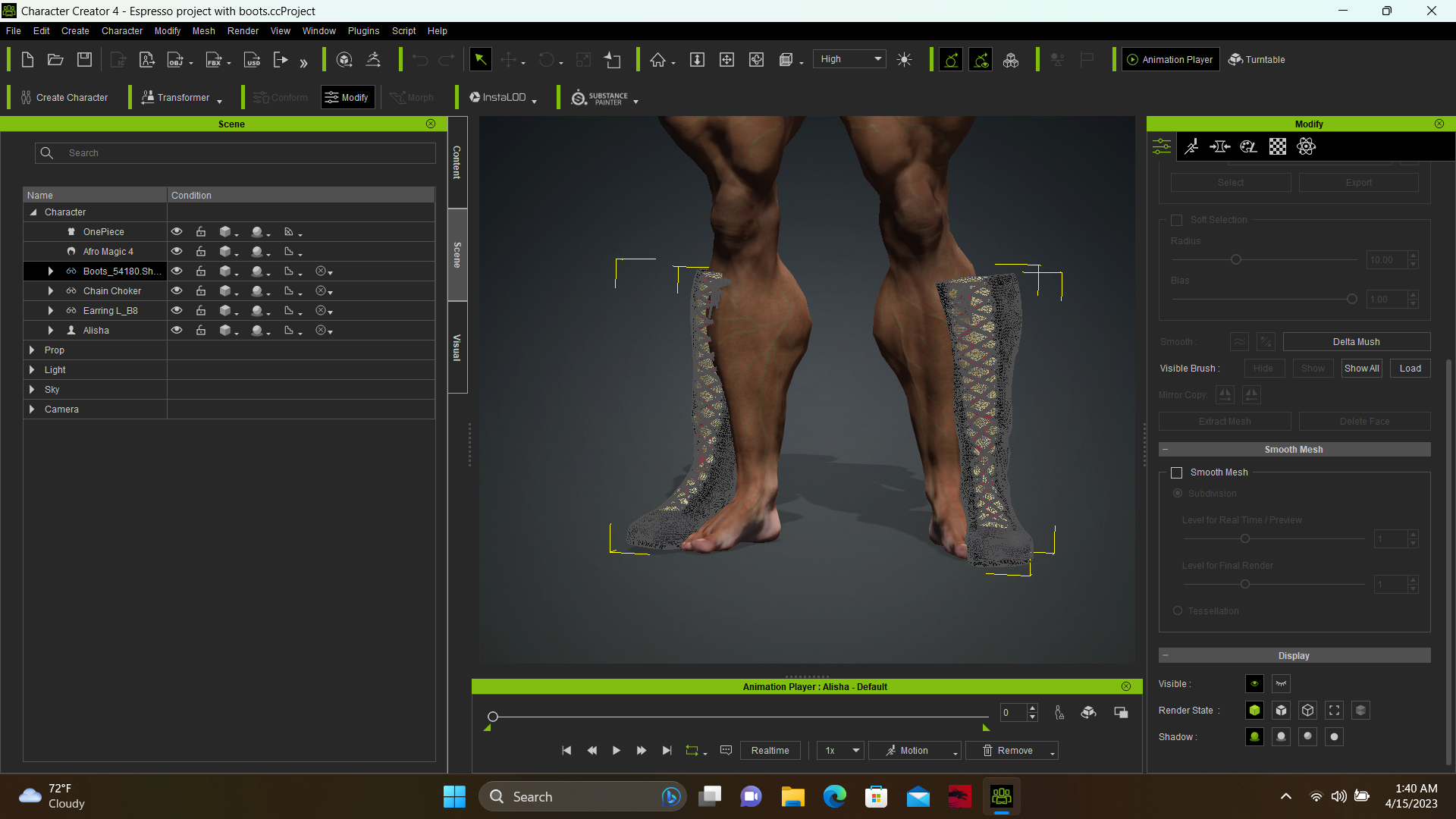
Task: Click the Scene search field
Action: click(235, 153)
